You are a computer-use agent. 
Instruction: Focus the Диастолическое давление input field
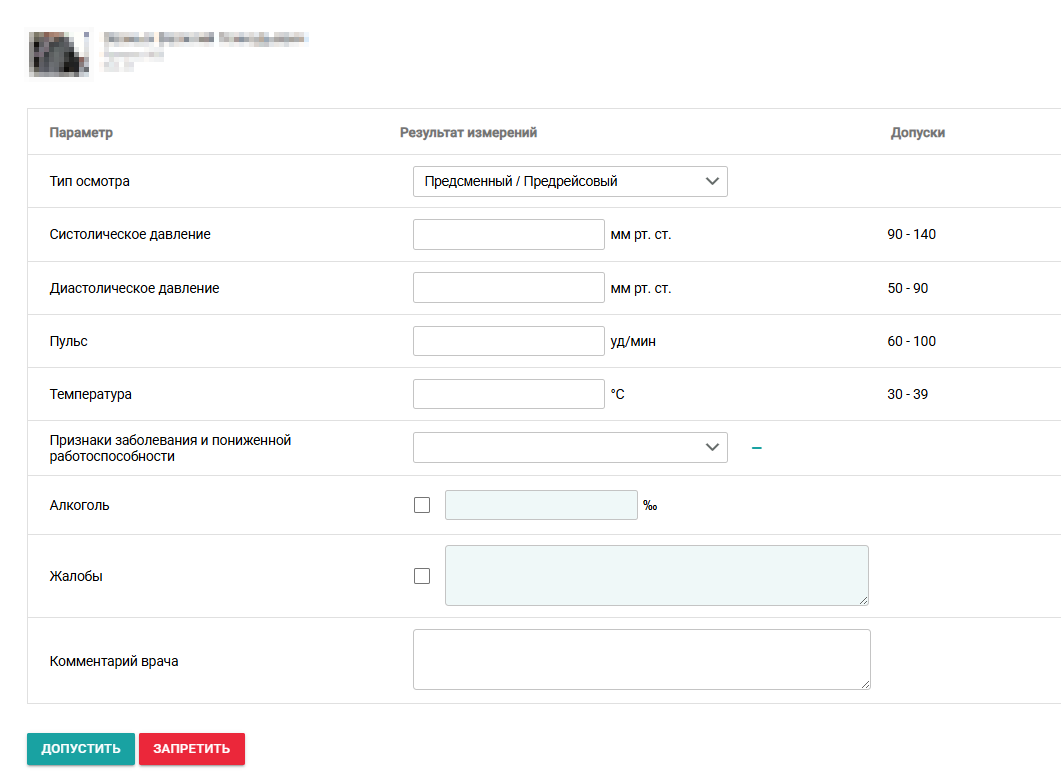point(508,288)
